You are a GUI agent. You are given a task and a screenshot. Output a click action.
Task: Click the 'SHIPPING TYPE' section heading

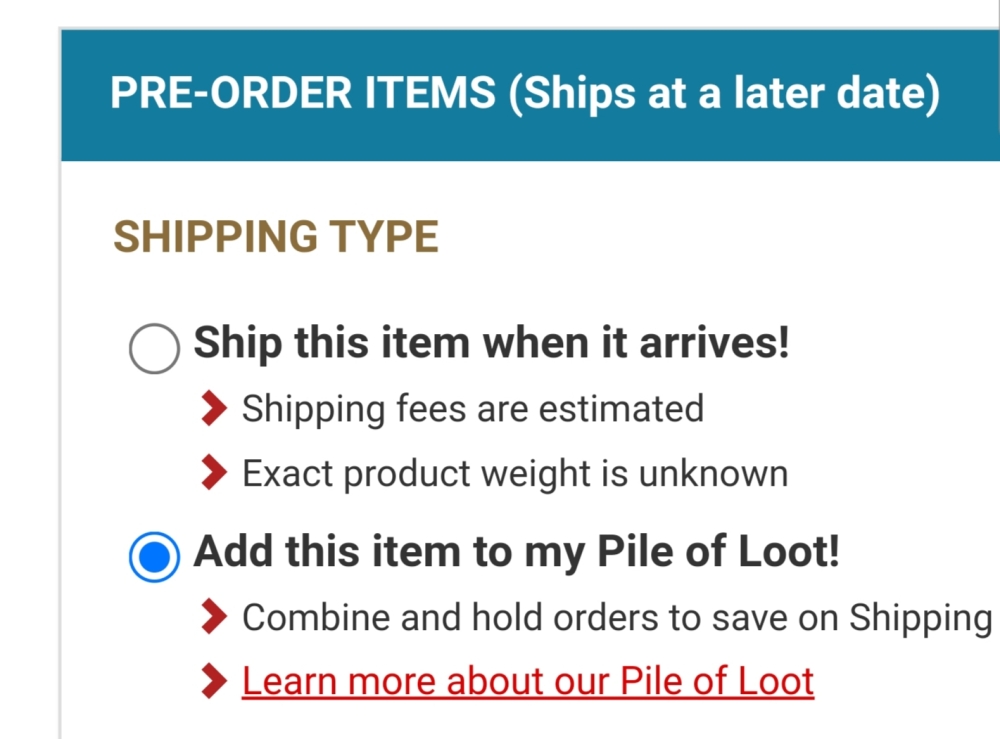pyautogui.click(x=276, y=237)
